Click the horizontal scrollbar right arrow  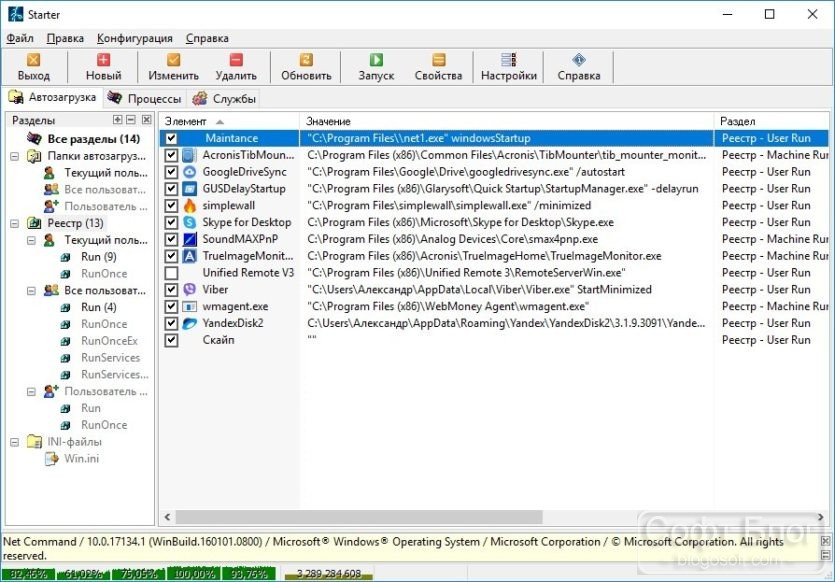pyautogui.click(x=821, y=517)
